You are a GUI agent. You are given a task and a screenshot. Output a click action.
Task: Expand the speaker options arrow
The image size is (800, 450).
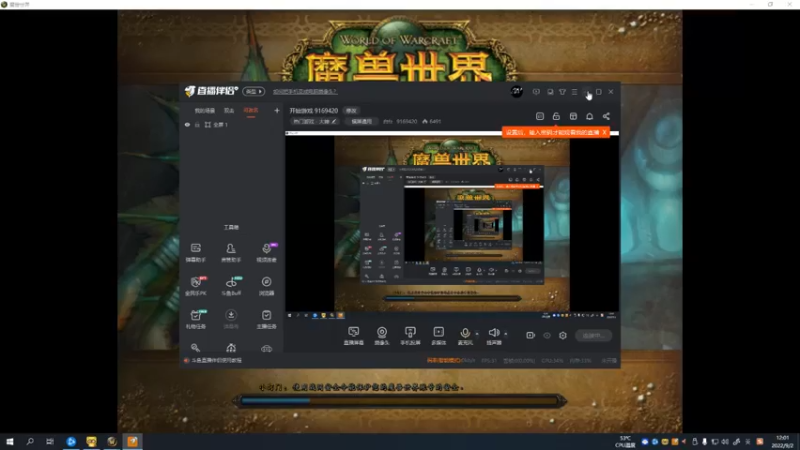pyautogui.click(x=506, y=334)
